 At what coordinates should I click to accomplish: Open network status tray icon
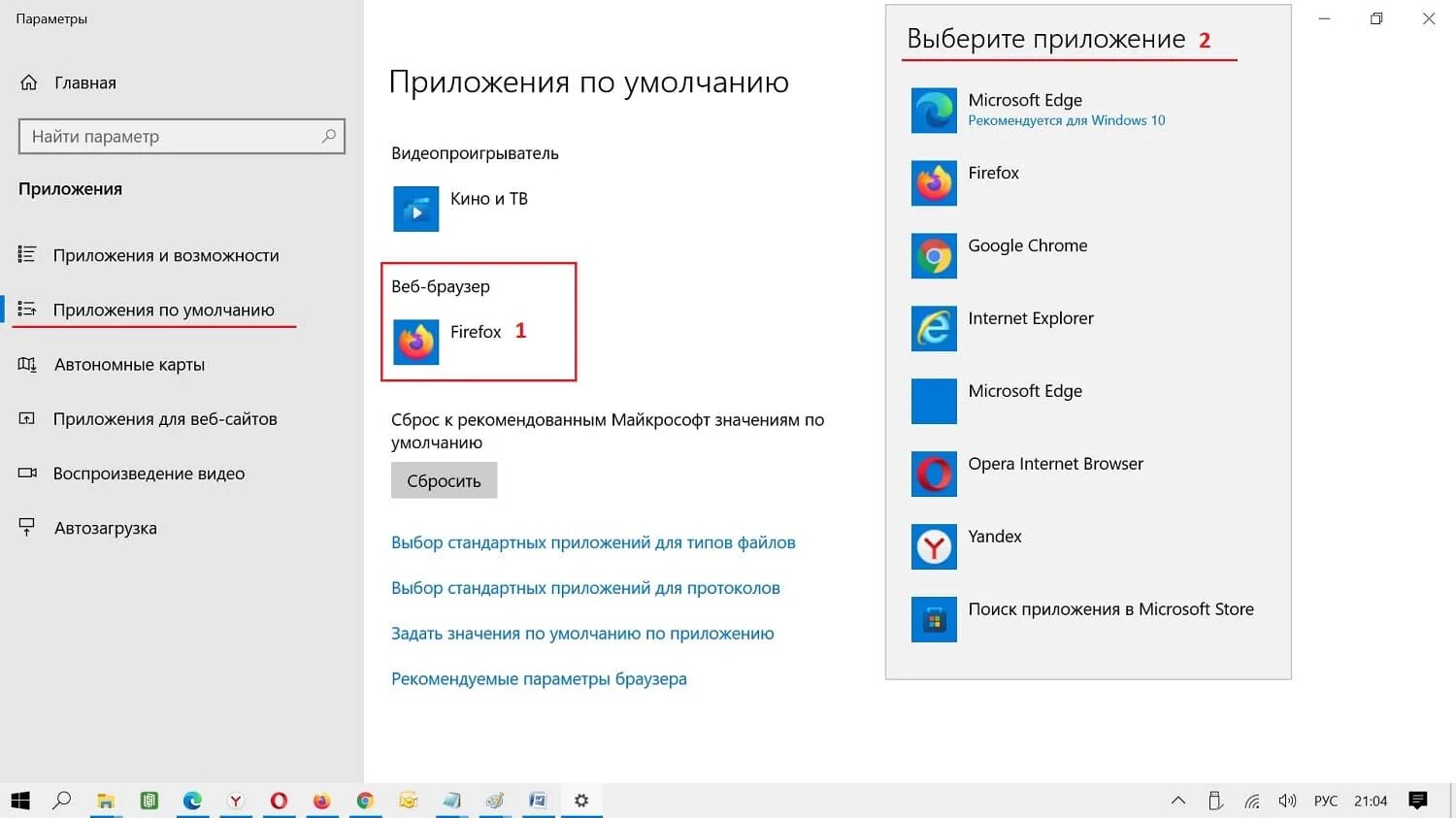coord(1252,802)
